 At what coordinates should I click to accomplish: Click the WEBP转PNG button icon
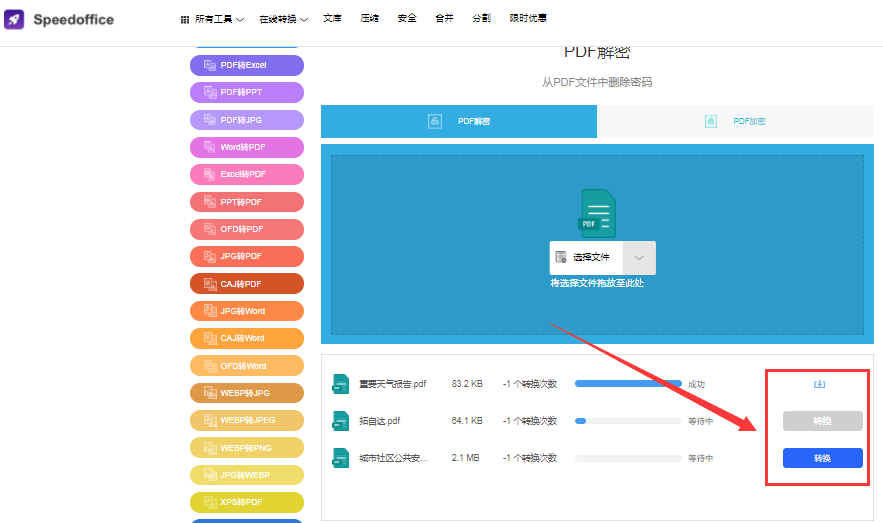[x=210, y=448]
